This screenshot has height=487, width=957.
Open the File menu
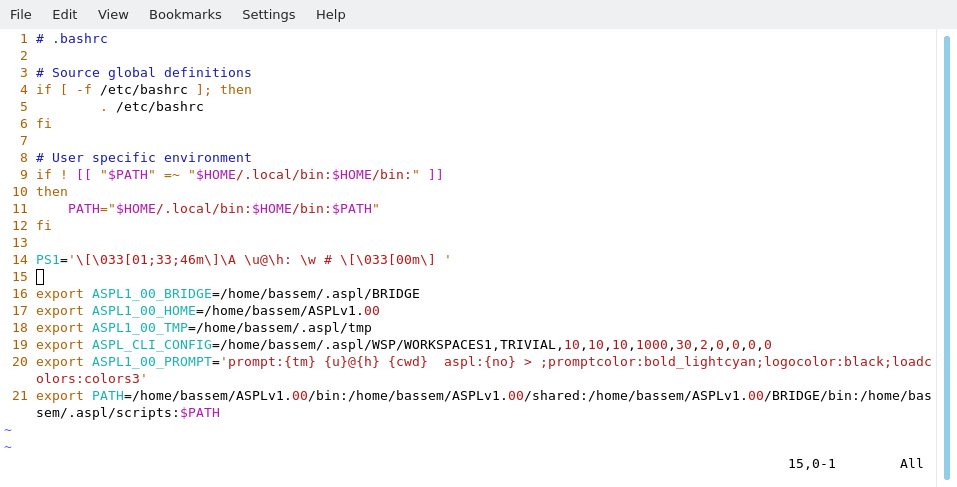tap(21, 14)
